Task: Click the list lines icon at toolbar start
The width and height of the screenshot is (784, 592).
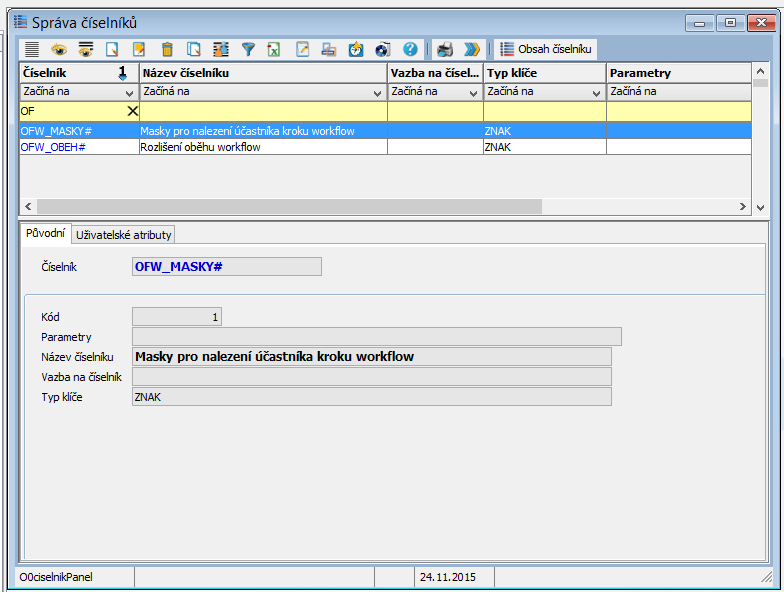Action: pyautogui.click(x=32, y=49)
